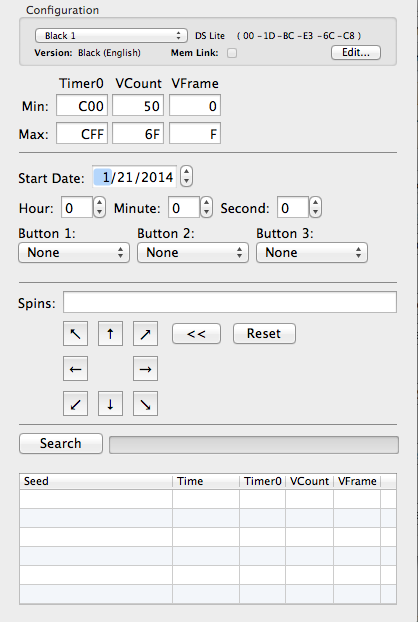This screenshot has height=622, width=418.
Task: Click the VCount Max field
Action: pos(138,133)
